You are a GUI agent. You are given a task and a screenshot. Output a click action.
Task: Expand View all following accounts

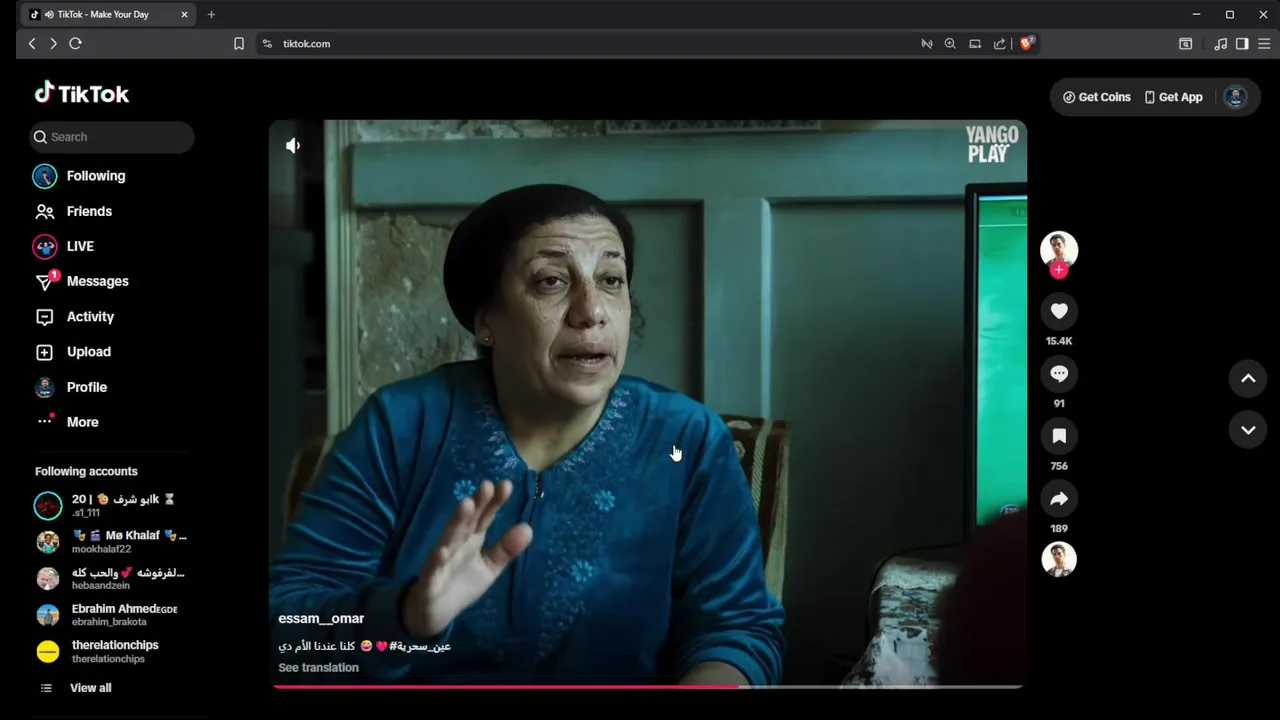(90, 688)
